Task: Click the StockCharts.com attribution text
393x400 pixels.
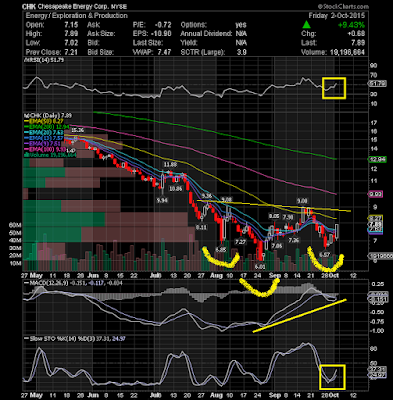Action: pos(343,6)
